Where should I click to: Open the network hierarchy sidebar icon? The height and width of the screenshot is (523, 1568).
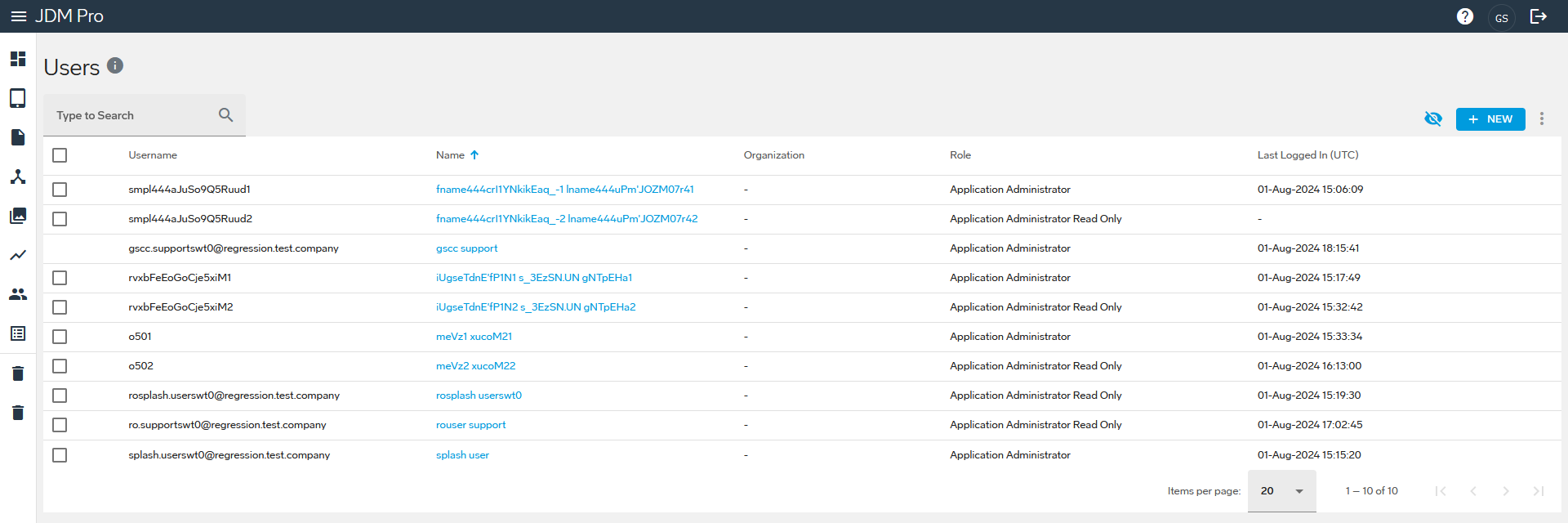tap(18, 177)
